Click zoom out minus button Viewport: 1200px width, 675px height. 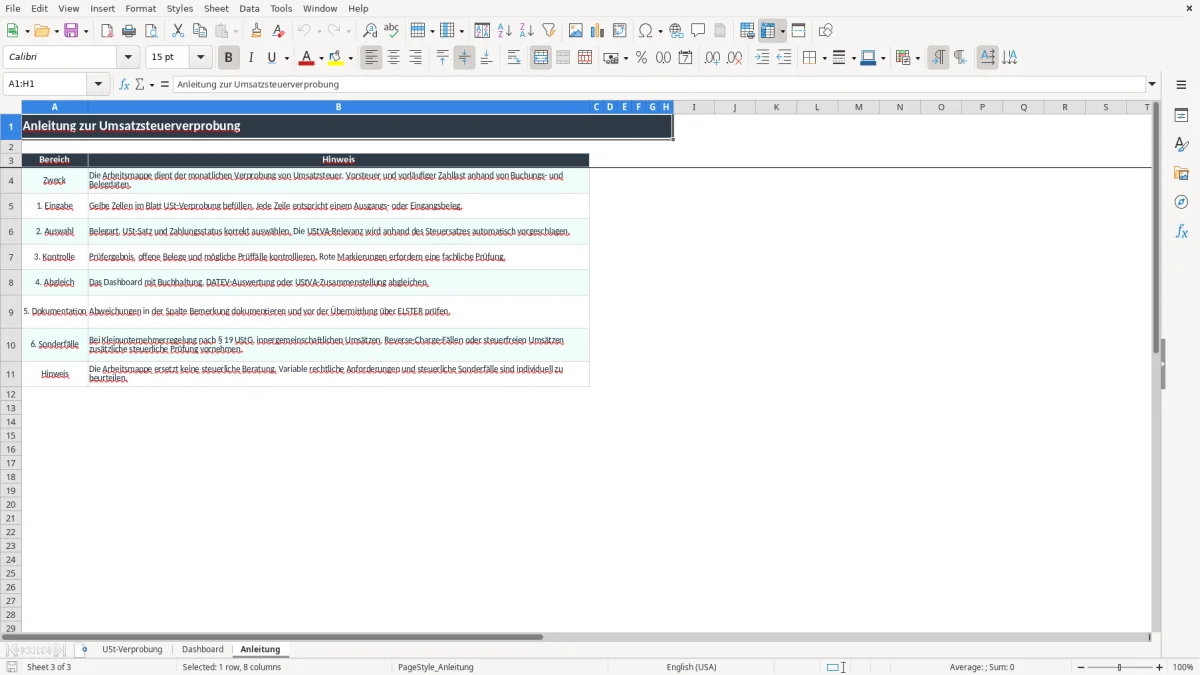pyautogui.click(x=1081, y=667)
